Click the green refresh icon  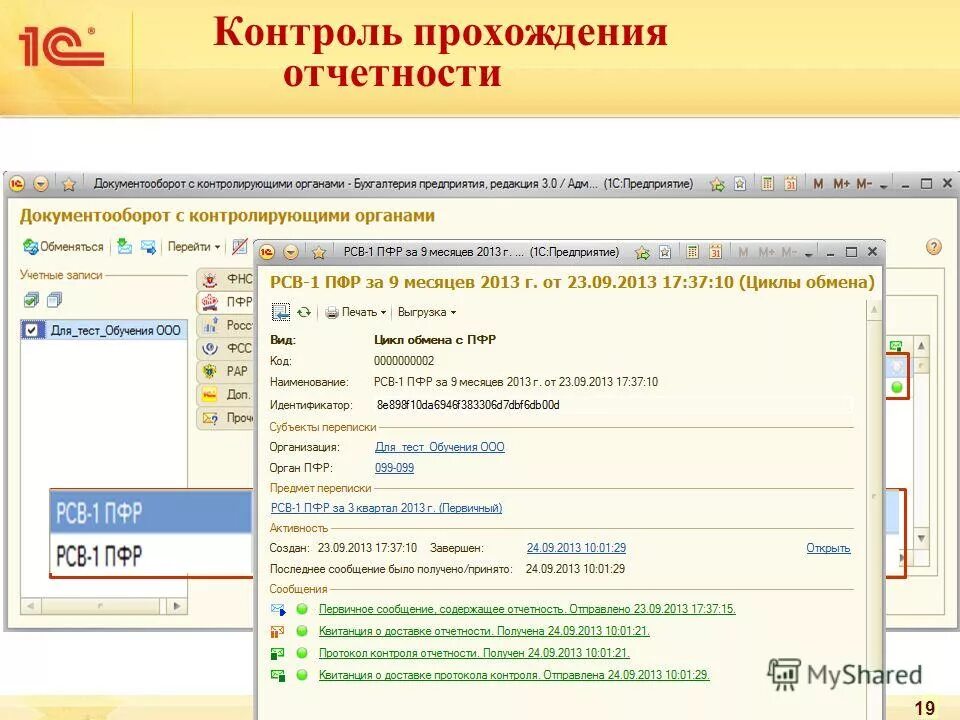(304, 312)
